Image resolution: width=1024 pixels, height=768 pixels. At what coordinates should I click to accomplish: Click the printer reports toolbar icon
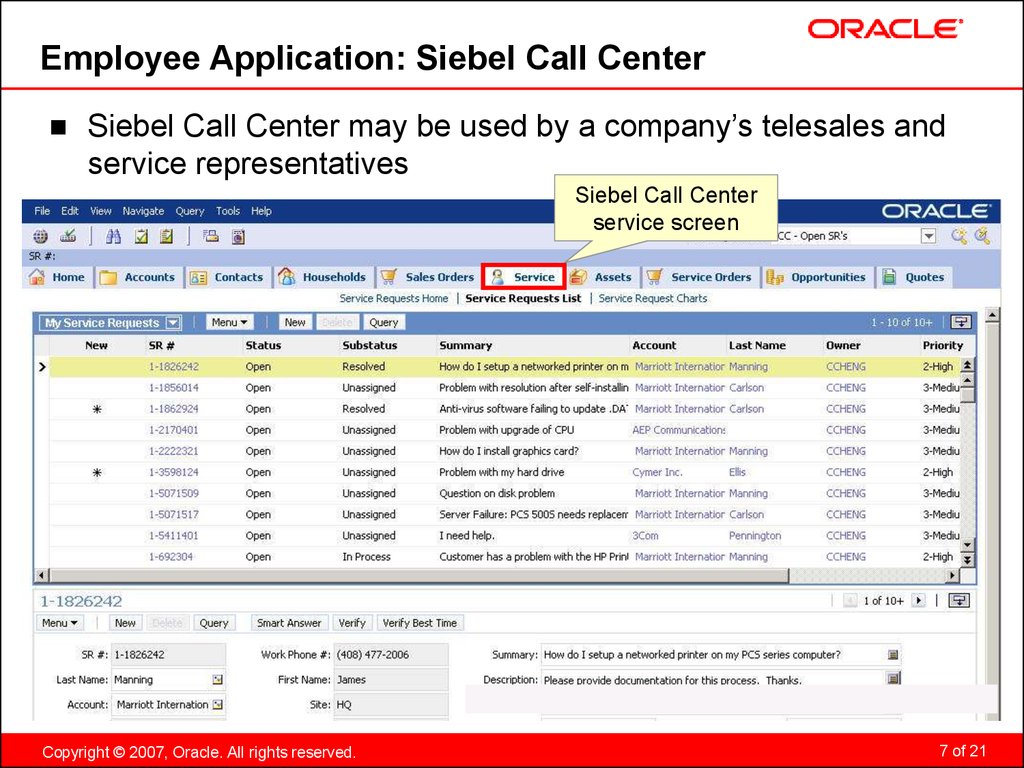[210, 236]
